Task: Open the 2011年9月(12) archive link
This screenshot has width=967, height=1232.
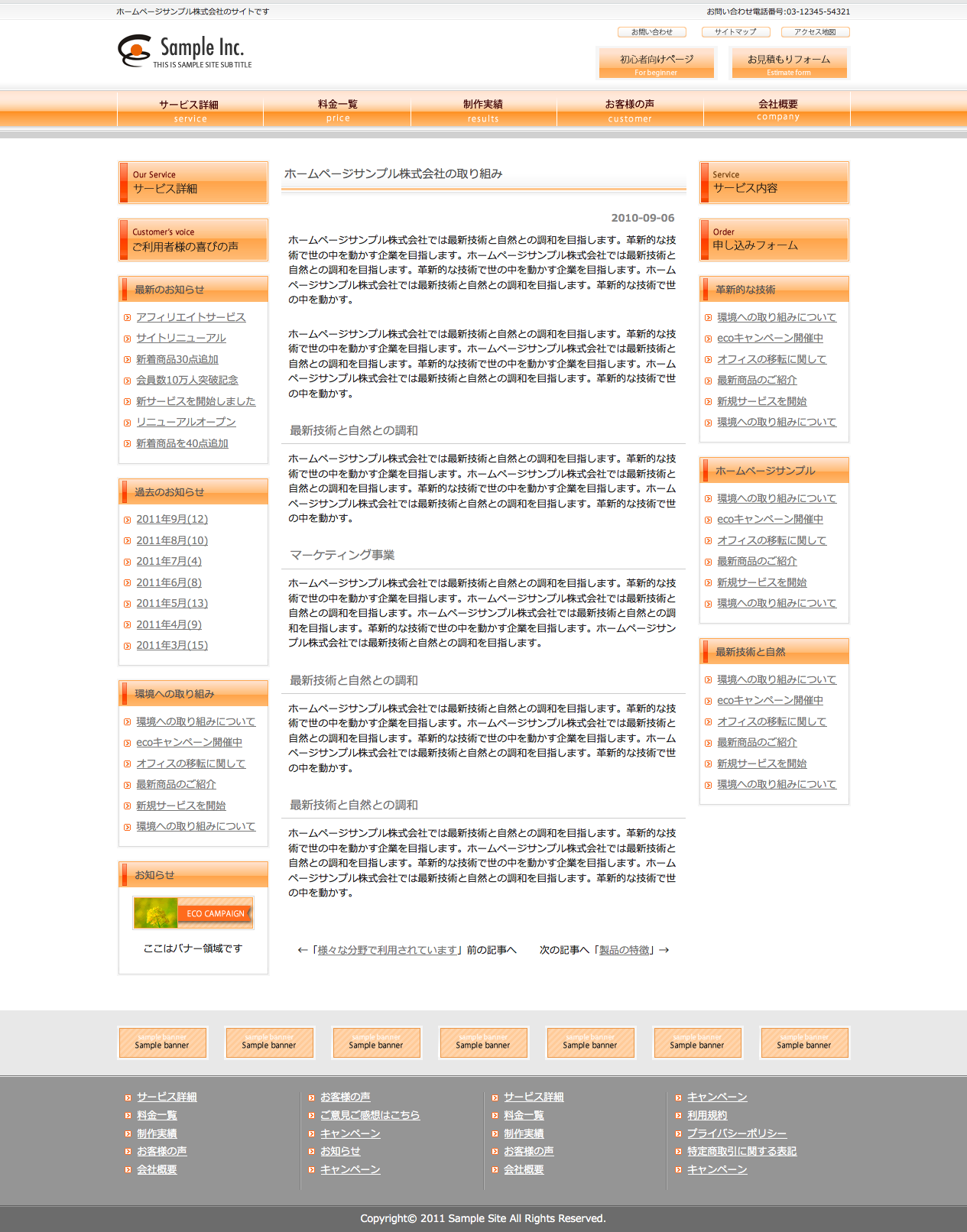Action: [172, 520]
